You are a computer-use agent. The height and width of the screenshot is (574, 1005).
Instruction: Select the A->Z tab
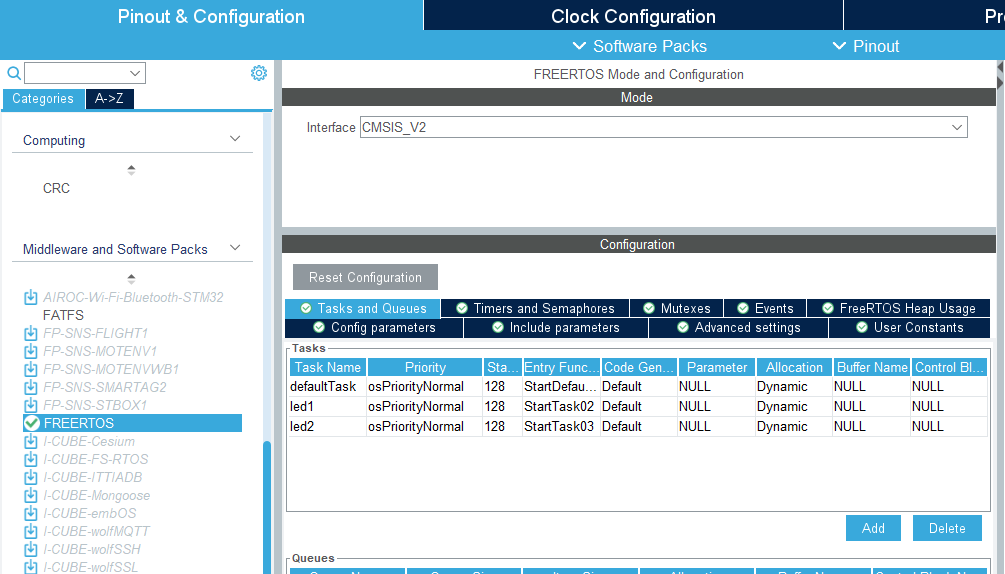[109, 99]
